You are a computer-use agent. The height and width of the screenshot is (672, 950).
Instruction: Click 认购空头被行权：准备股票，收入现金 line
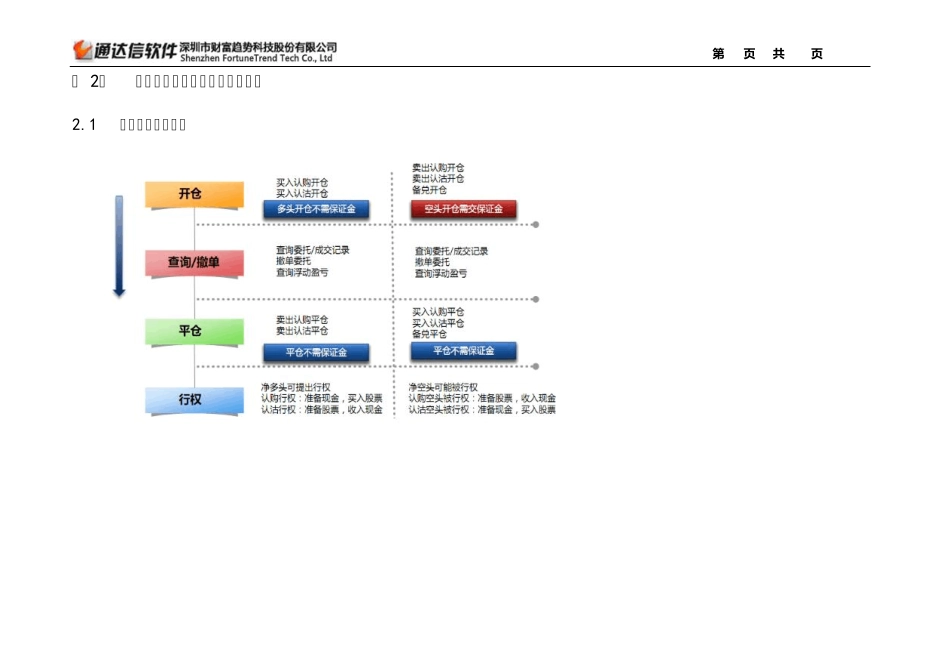482,398
